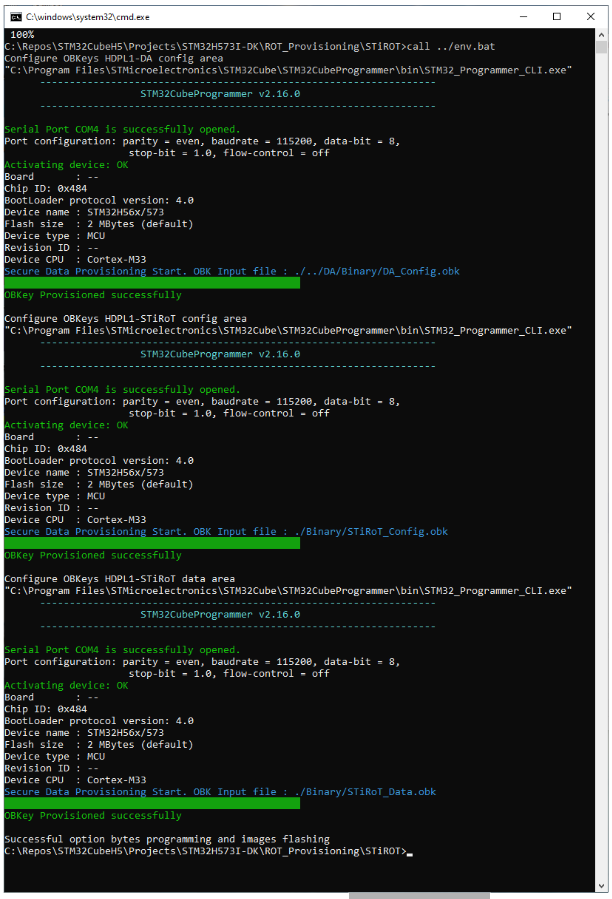
Task: Click the STiRoT_Config green progress bar
Action: [150, 543]
